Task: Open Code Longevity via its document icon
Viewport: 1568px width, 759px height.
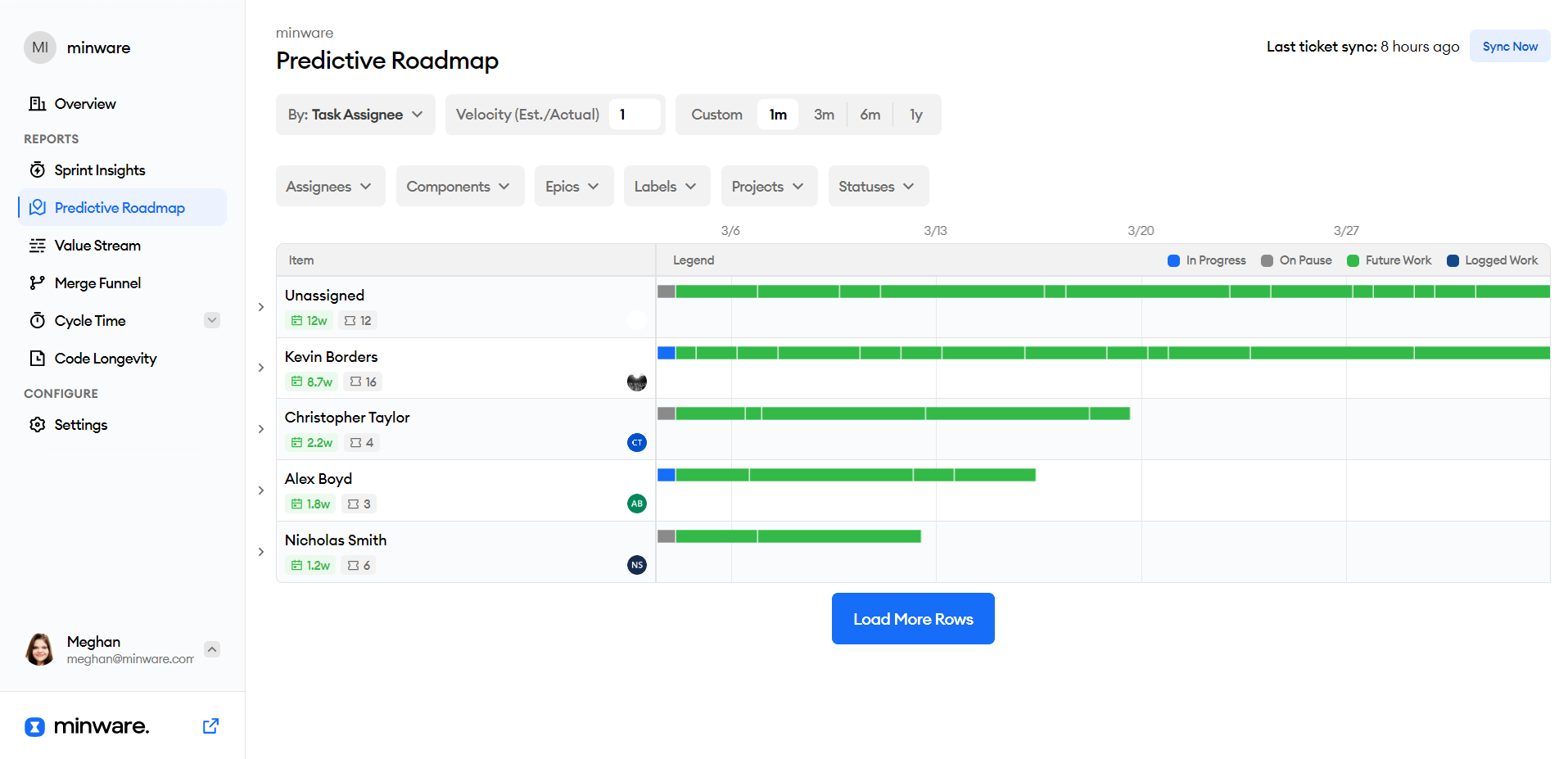Action: (38, 358)
